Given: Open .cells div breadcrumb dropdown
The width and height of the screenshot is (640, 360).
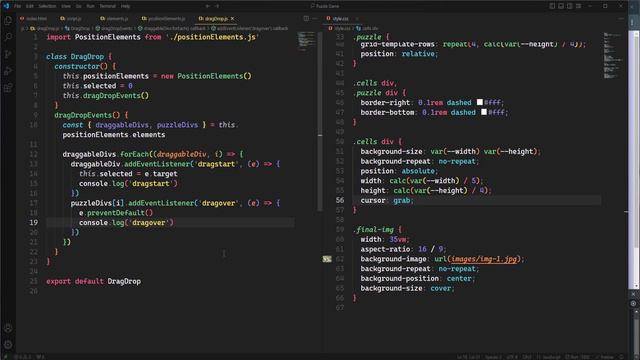Looking at the screenshot, I should coord(367,29).
